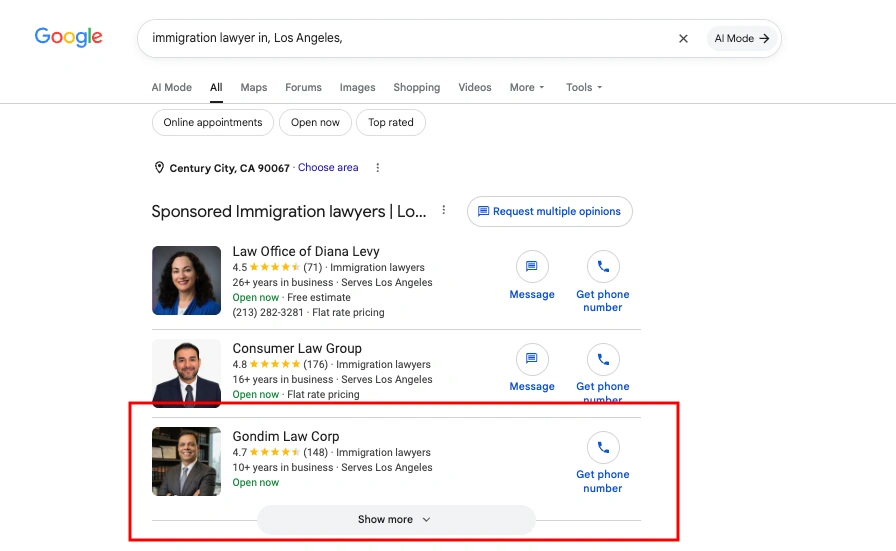The width and height of the screenshot is (896, 551).
Task: Message Law Office of Diana Levy
Action: point(532,276)
